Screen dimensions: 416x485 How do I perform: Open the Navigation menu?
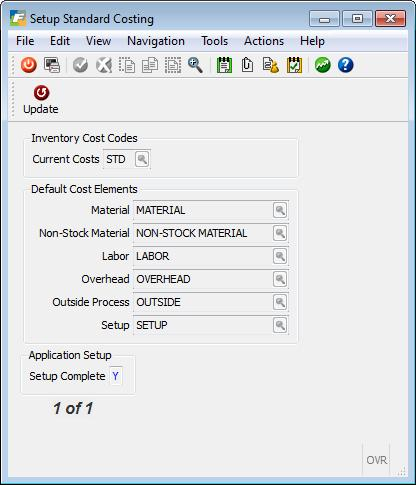click(156, 41)
